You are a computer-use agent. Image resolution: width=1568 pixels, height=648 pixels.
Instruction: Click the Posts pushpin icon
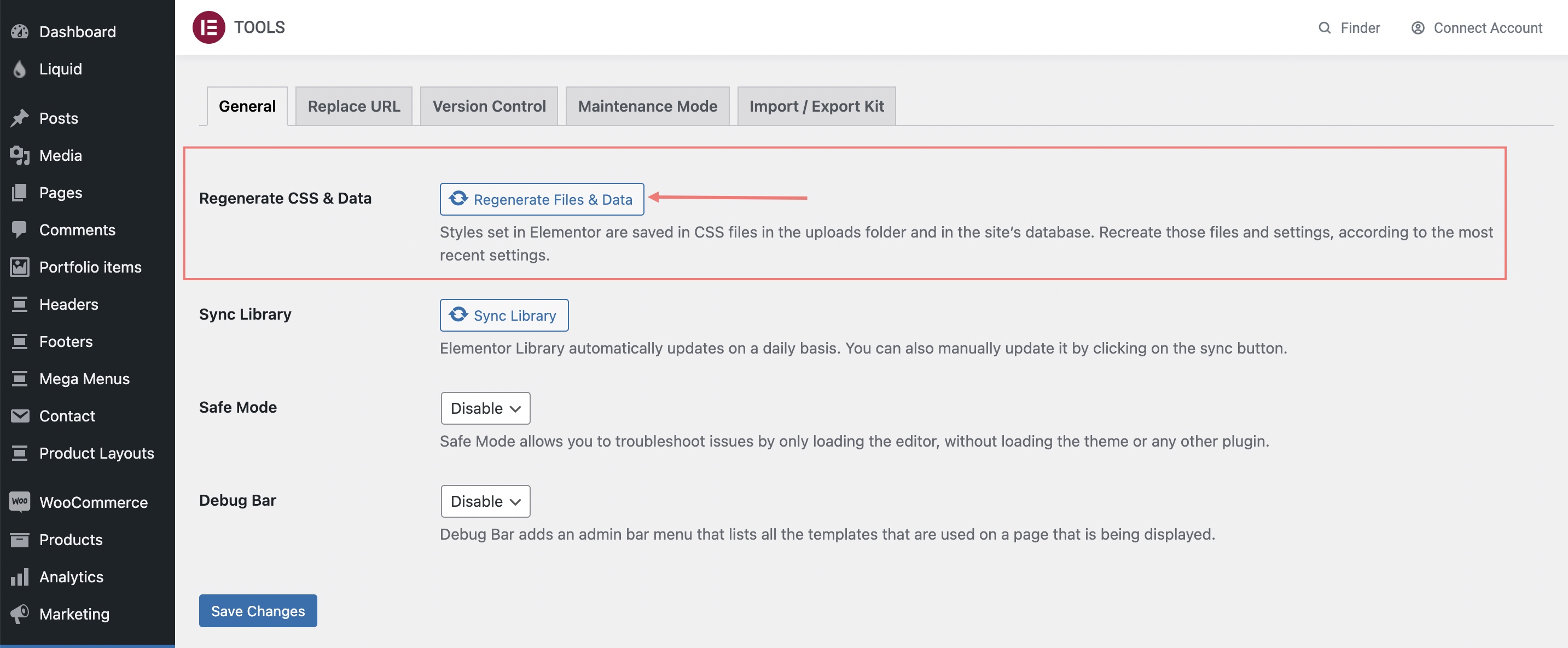click(x=20, y=118)
